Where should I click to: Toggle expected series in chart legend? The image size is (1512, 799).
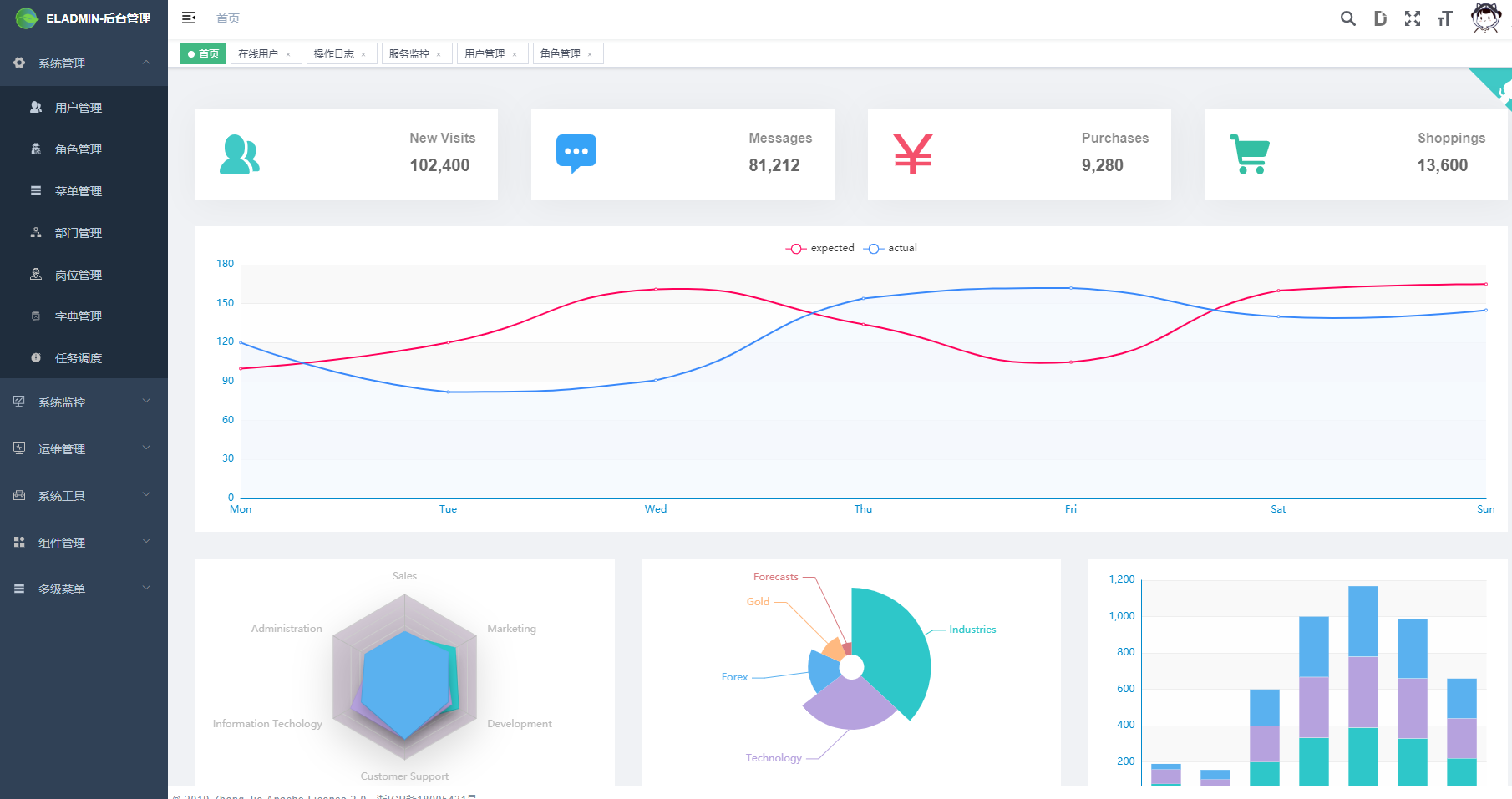click(820, 248)
